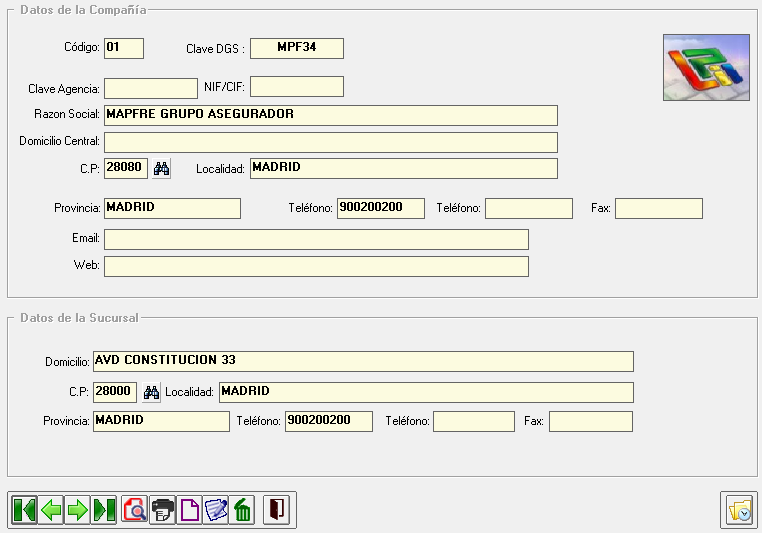The height and width of the screenshot is (533, 762).
Task: Click the company C.P. field 28080
Action: click(126, 169)
